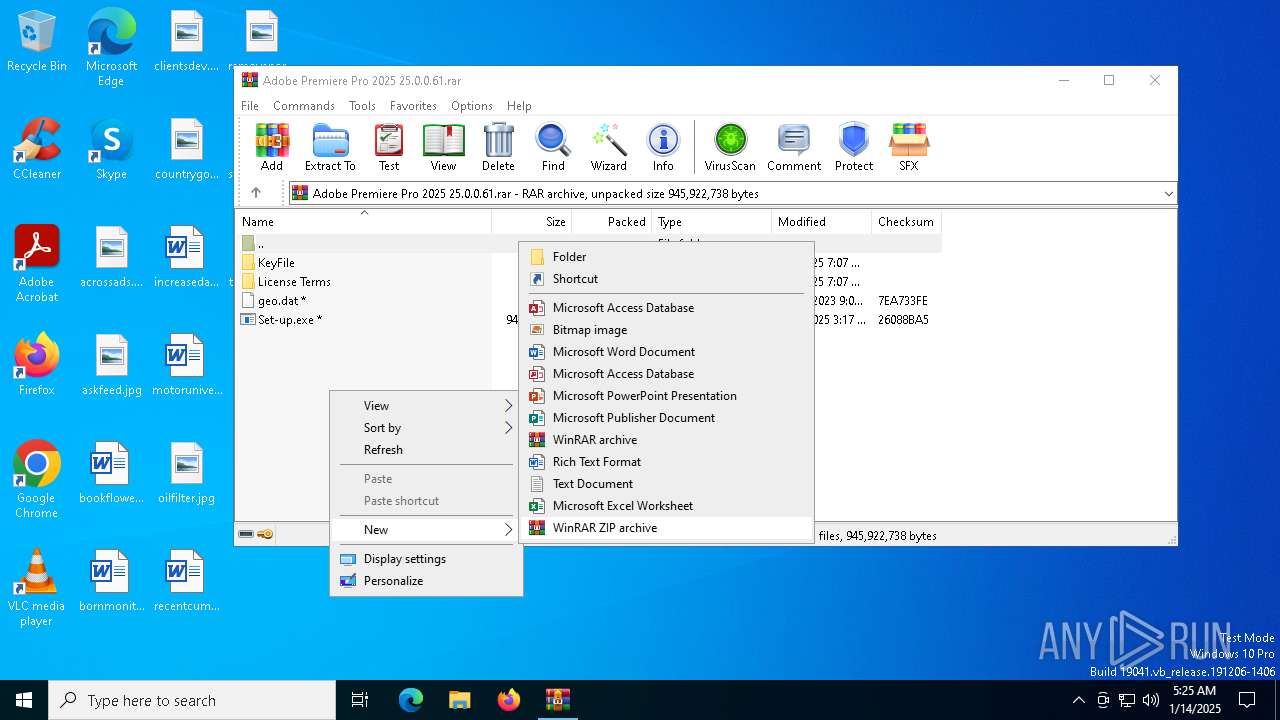1280x720 pixels.
Task: Click the Delete trash icon
Action: (x=498, y=148)
